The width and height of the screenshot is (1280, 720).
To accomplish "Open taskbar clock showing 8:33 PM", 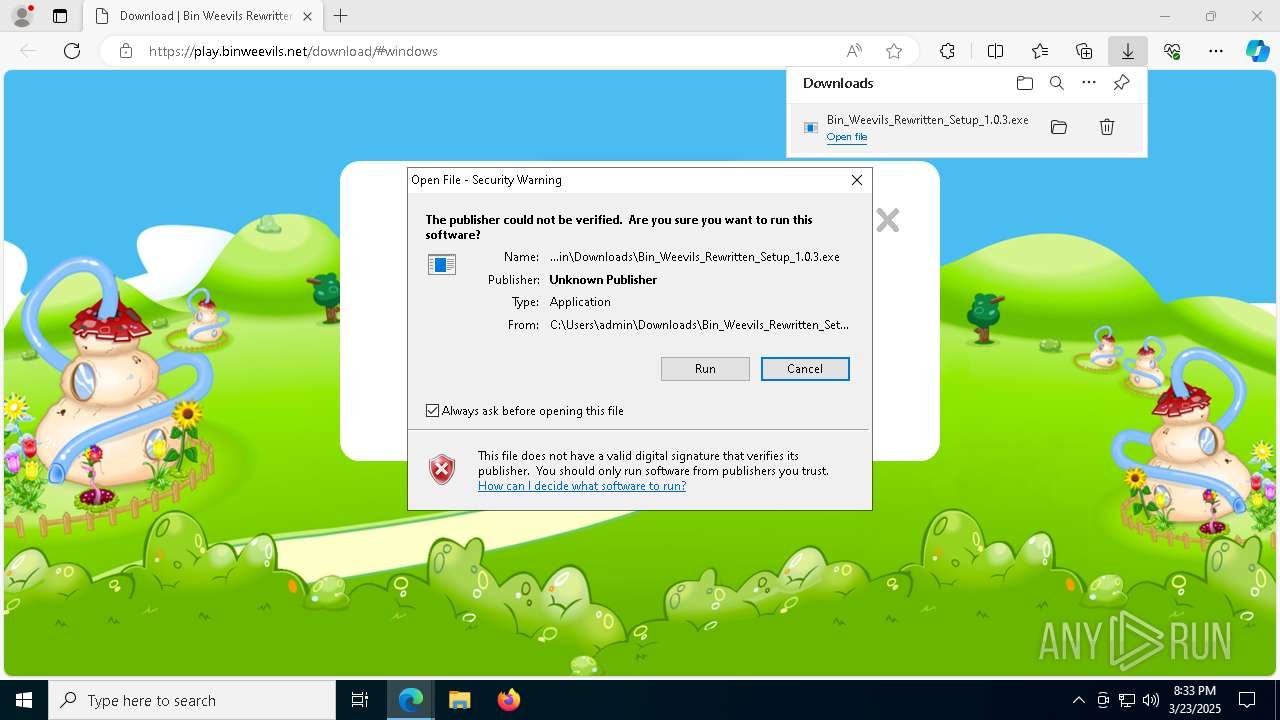I will 1194,700.
